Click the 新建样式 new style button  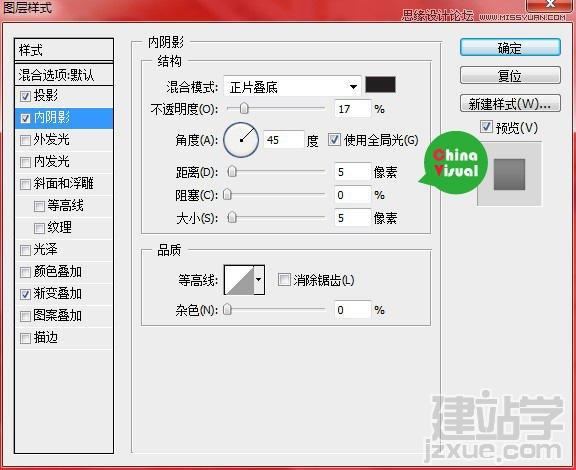pyautogui.click(x=510, y=104)
